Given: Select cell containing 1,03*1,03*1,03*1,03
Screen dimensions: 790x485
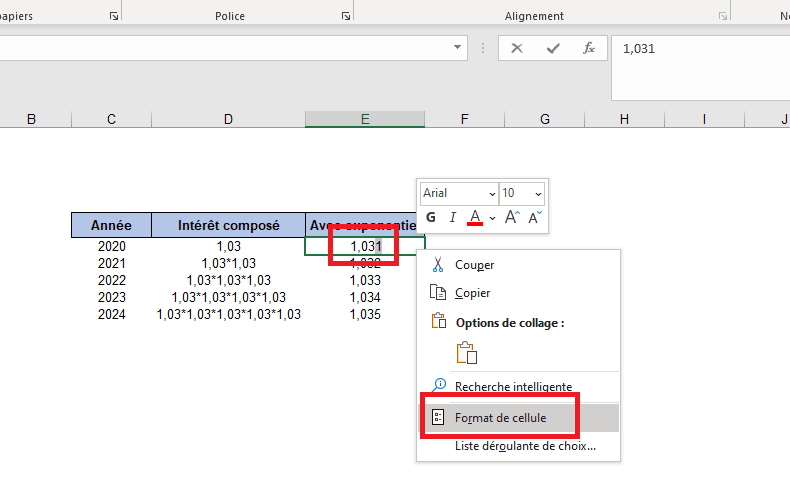Looking at the screenshot, I should [228, 297].
